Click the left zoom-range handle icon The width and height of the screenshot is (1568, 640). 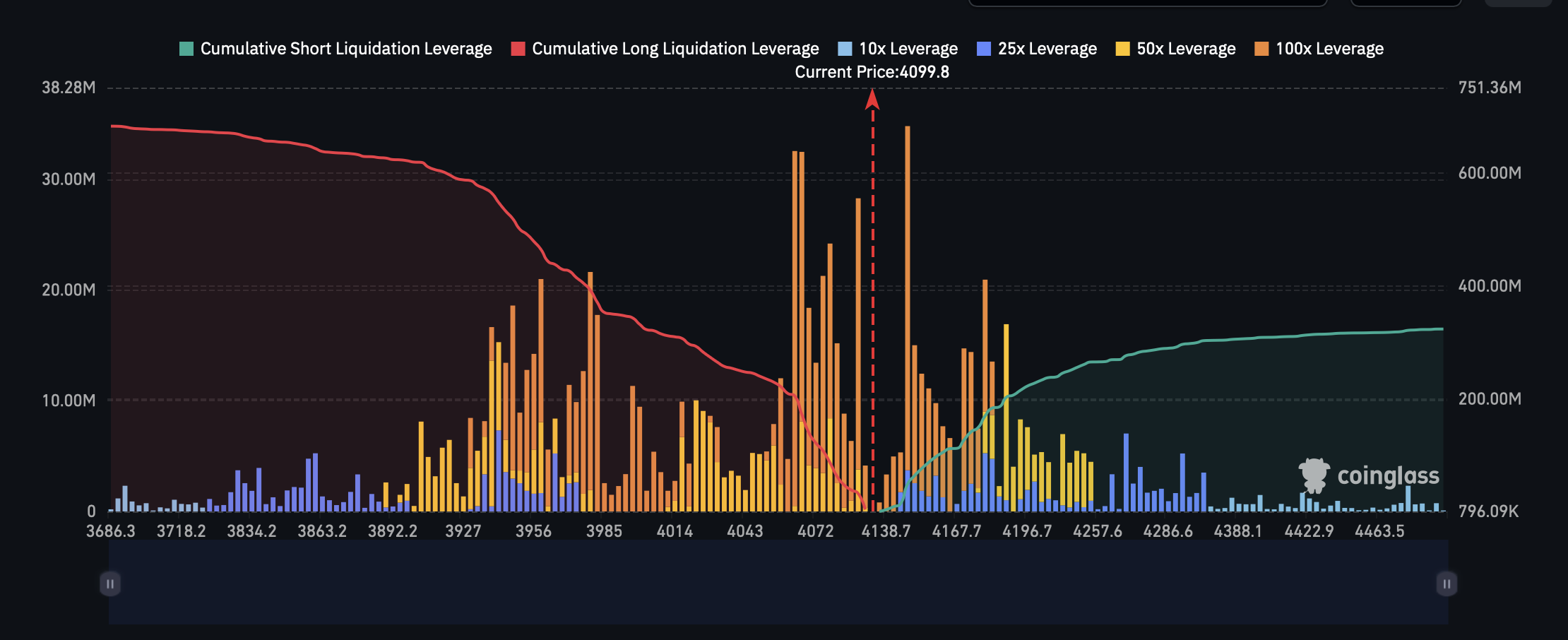coord(110,583)
